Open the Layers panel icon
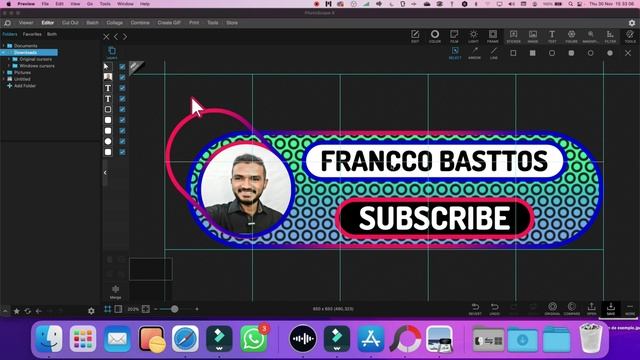 click(112, 53)
